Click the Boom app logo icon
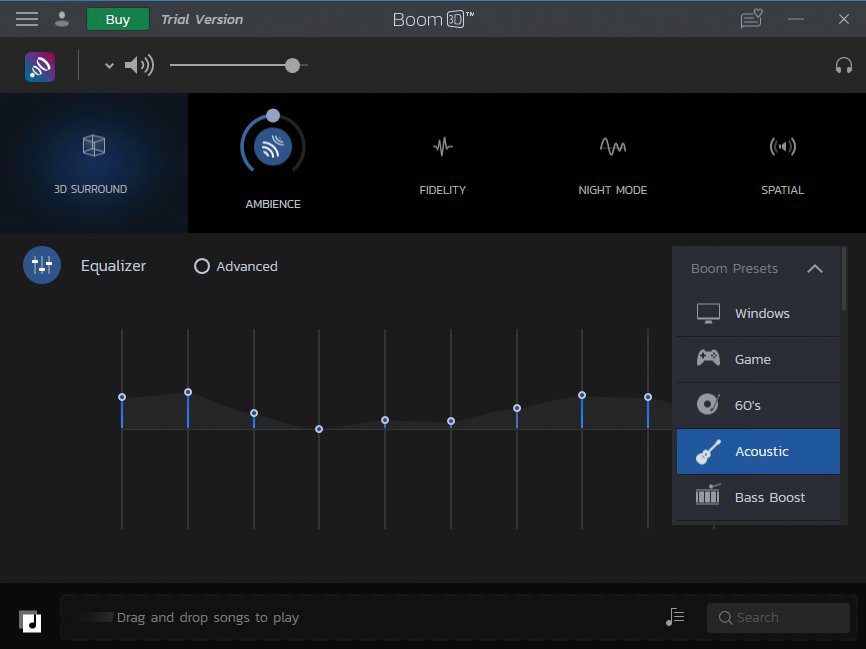866x649 pixels. 40,66
